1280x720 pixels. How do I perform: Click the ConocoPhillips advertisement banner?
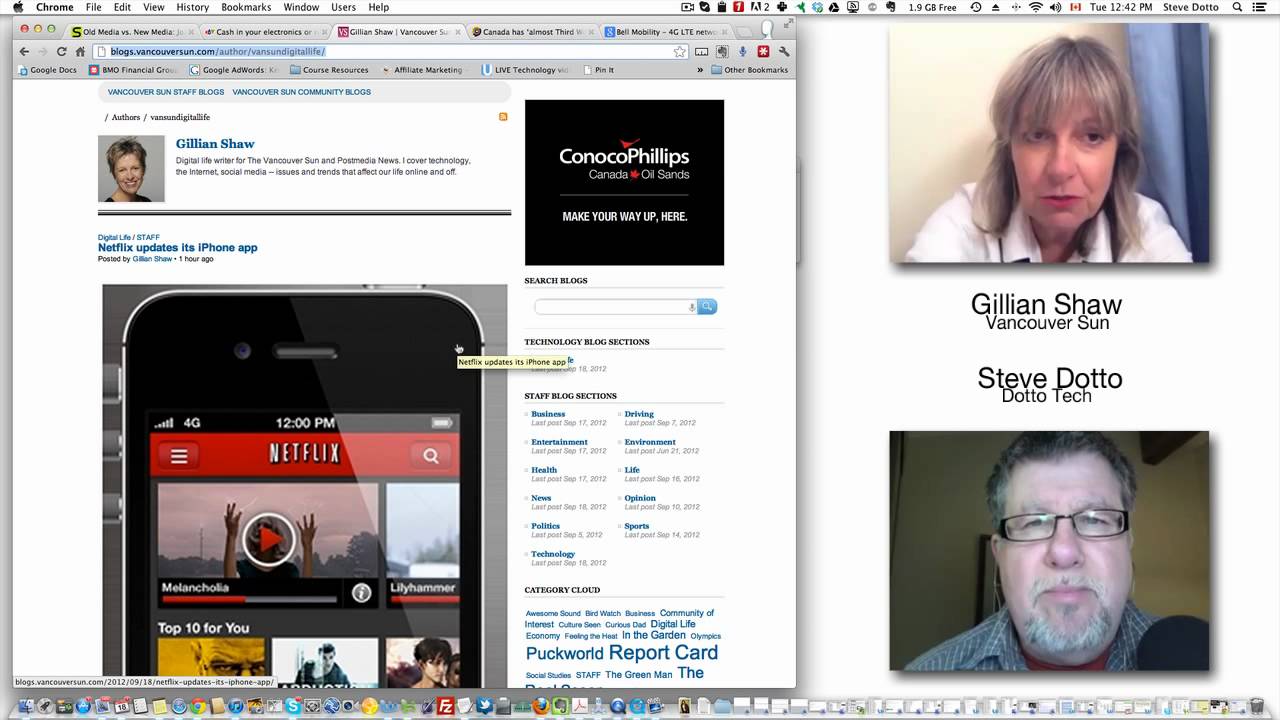tap(624, 182)
